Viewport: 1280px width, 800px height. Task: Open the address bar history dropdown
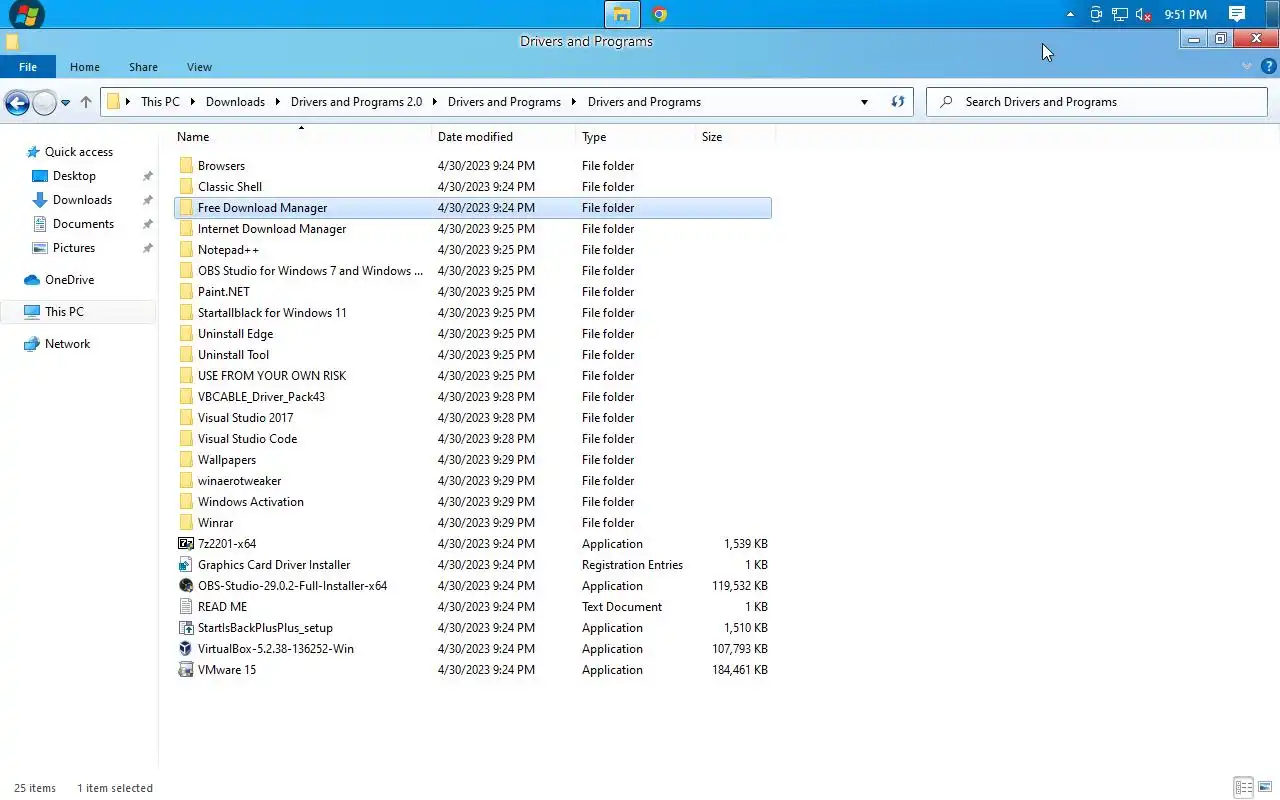(864, 102)
